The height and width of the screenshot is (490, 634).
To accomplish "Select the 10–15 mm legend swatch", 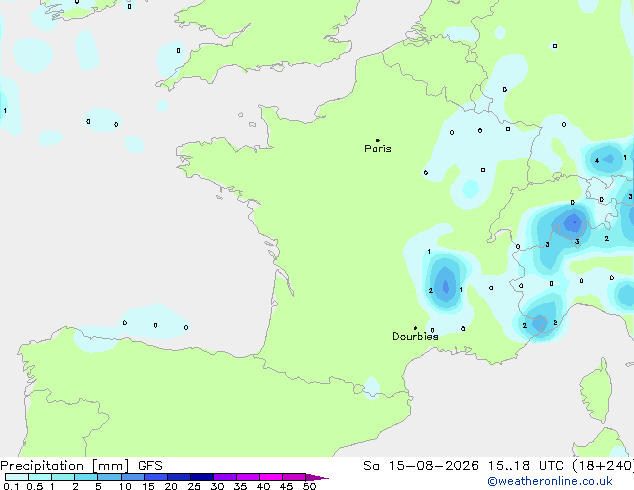I will [x=133, y=477].
